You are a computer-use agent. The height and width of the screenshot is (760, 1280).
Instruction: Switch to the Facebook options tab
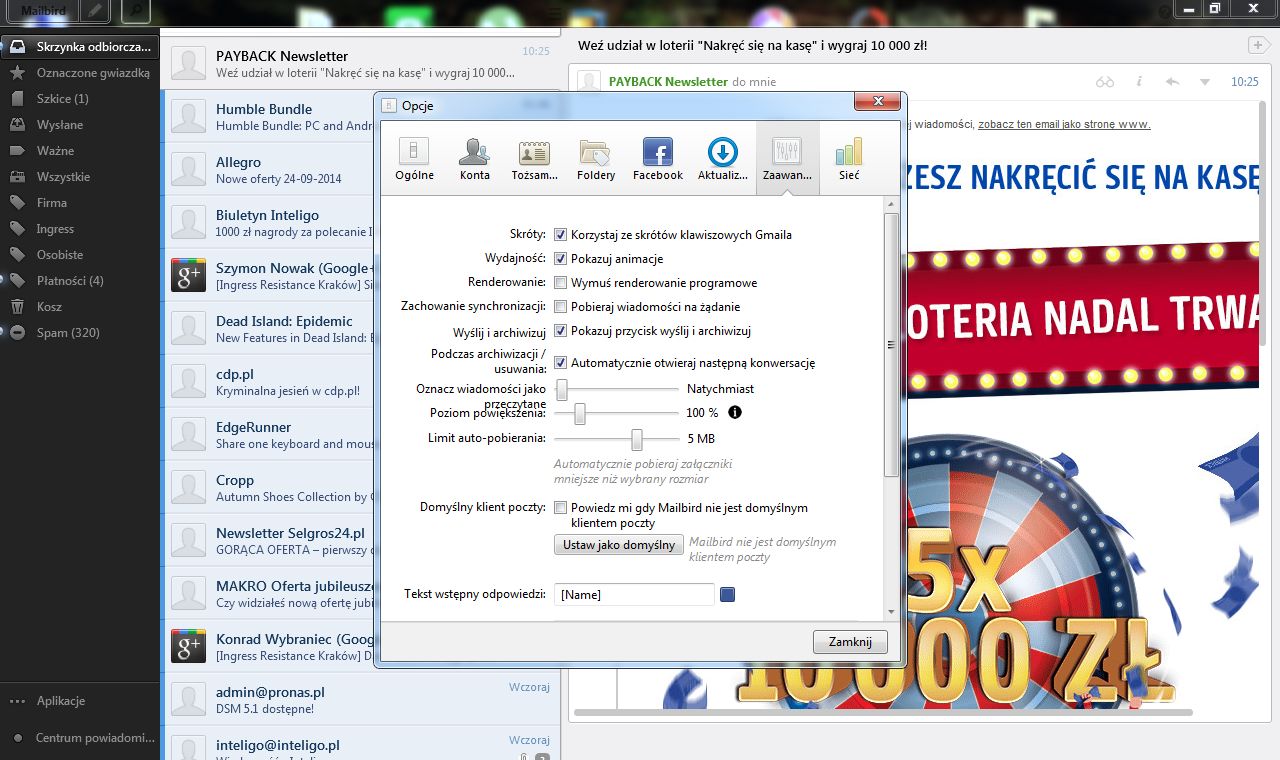[x=658, y=159]
